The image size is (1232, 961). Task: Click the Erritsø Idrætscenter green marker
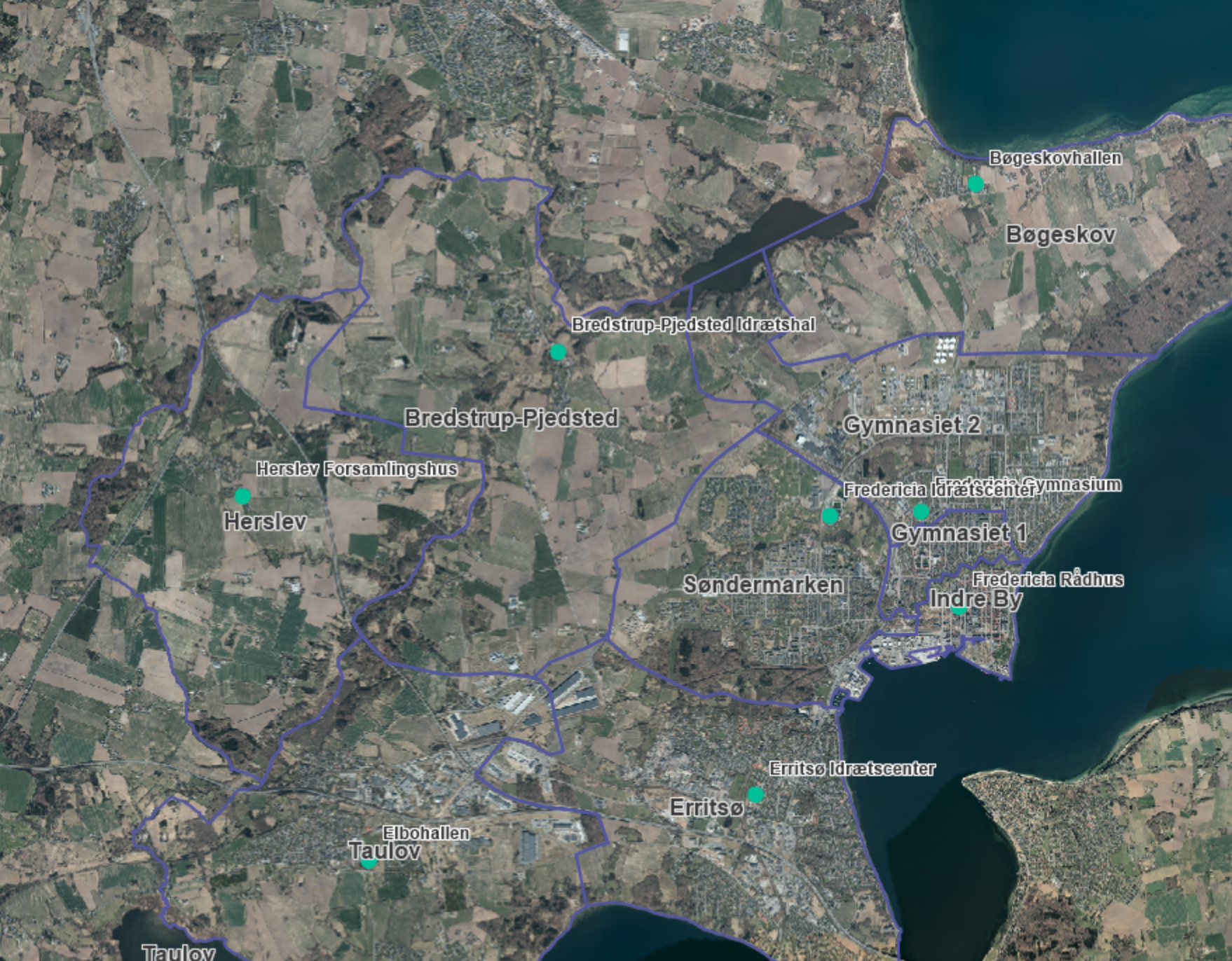pos(755,794)
